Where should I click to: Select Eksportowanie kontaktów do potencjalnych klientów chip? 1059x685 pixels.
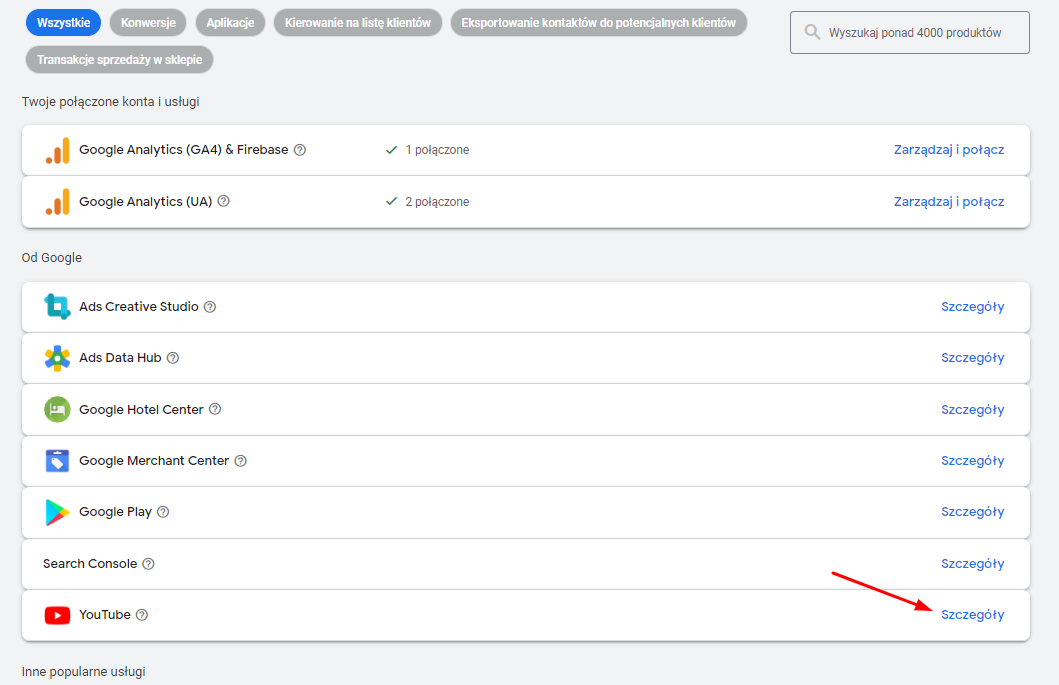(598, 22)
